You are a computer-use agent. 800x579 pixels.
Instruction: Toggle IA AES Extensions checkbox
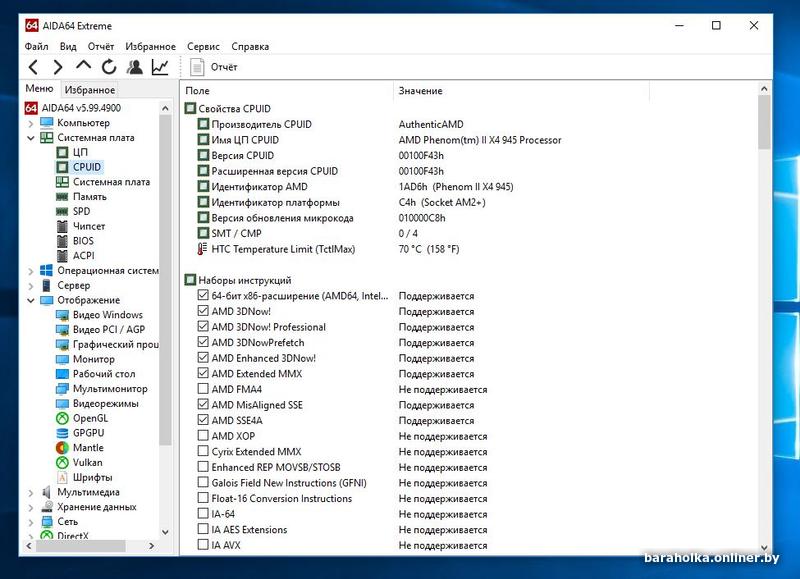point(203,529)
